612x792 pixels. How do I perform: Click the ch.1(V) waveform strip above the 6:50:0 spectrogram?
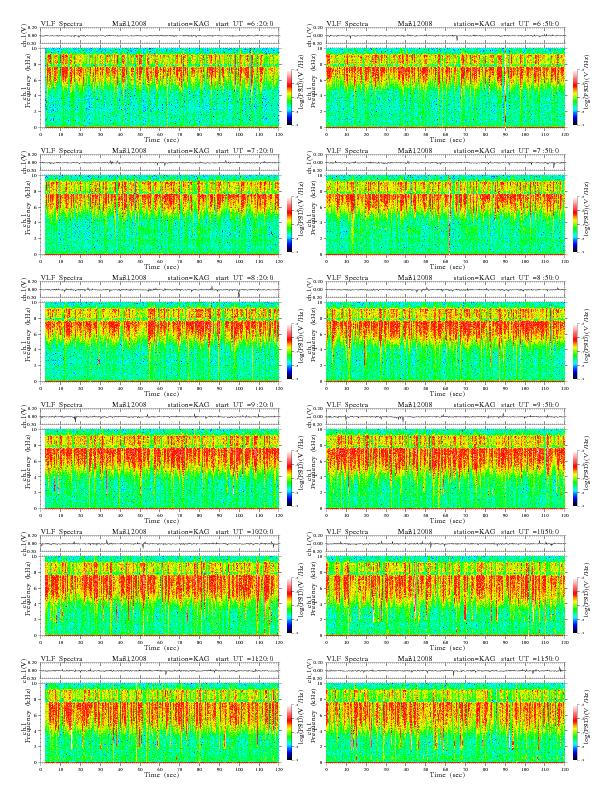(445, 36)
